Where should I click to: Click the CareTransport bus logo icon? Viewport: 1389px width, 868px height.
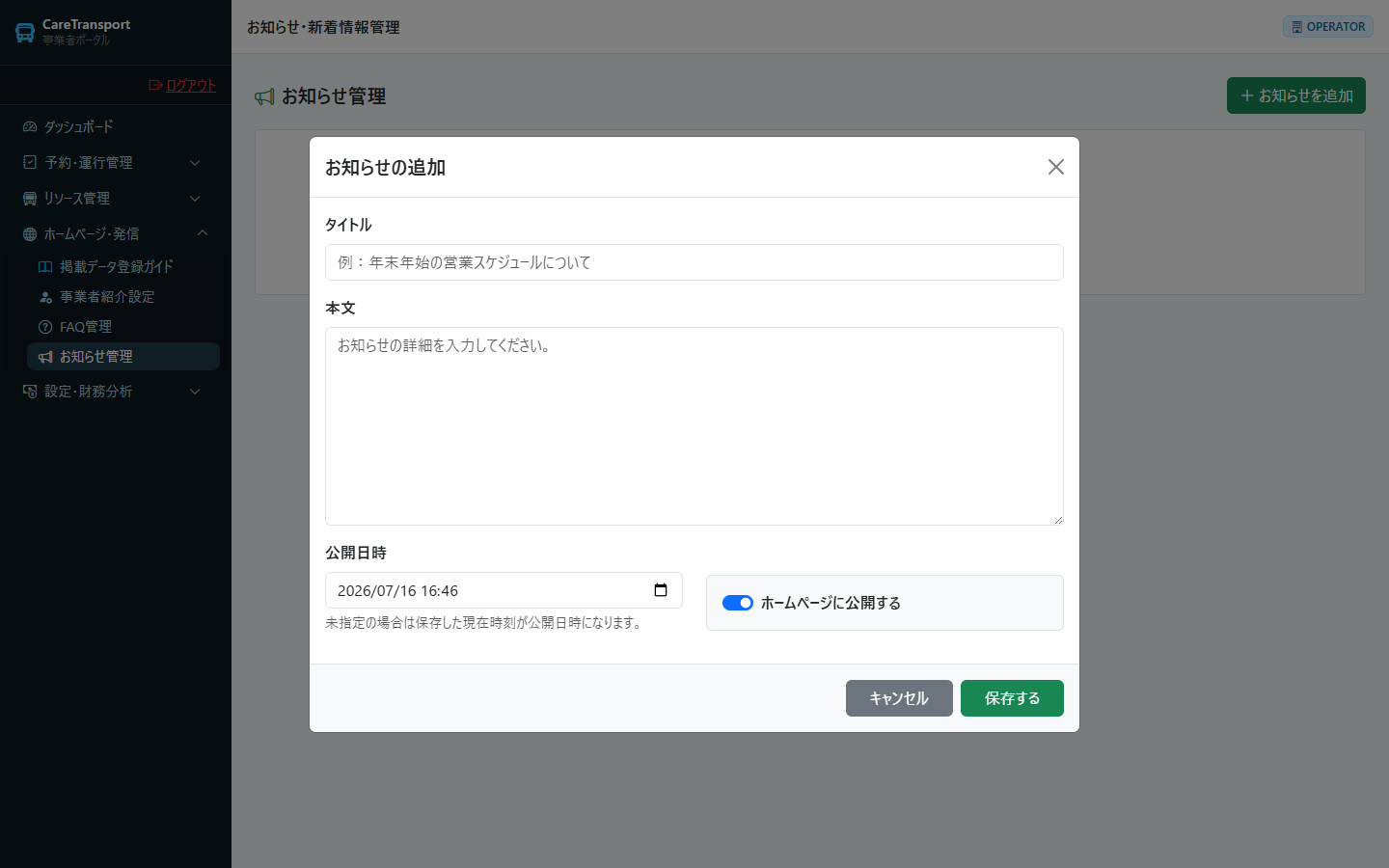pyautogui.click(x=25, y=33)
